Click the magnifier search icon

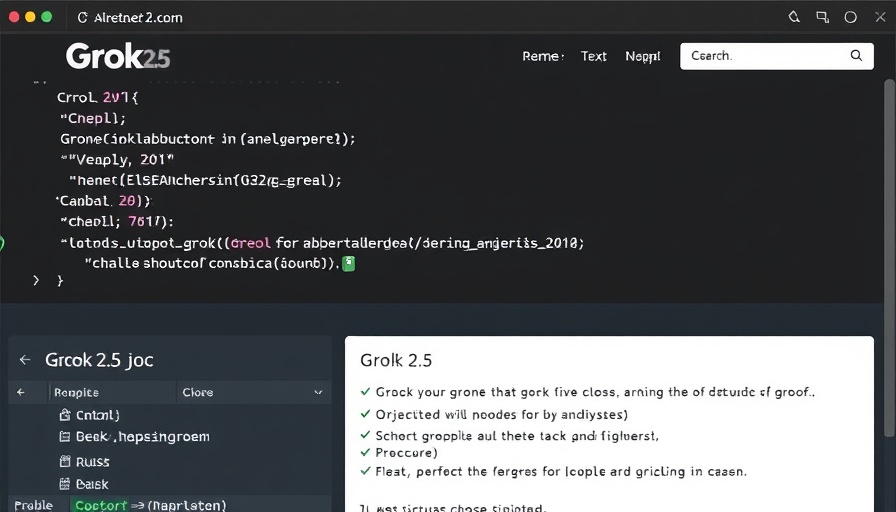856,55
